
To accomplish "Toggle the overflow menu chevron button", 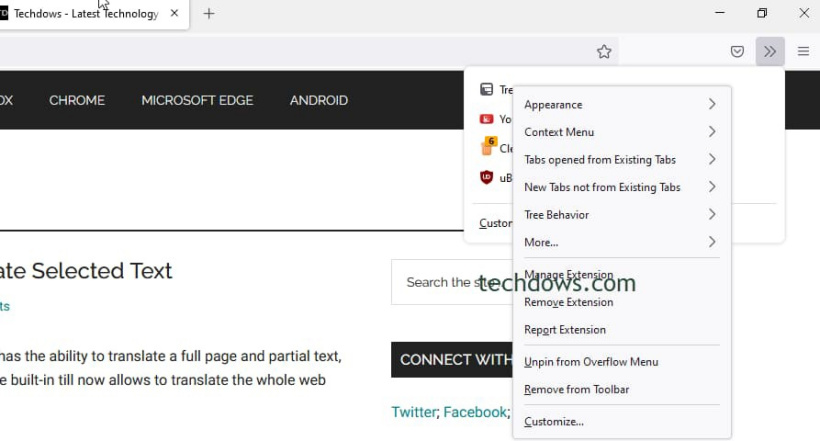I will pos(770,51).
